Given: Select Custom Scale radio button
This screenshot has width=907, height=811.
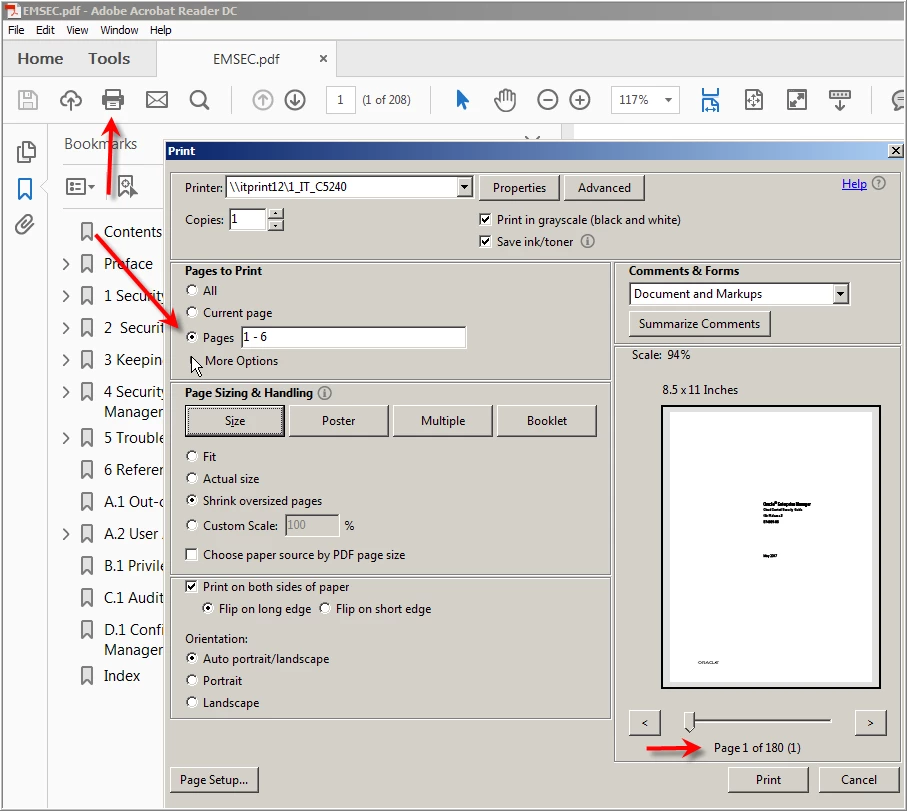Looking at the screenshot, I should (192, 525).
